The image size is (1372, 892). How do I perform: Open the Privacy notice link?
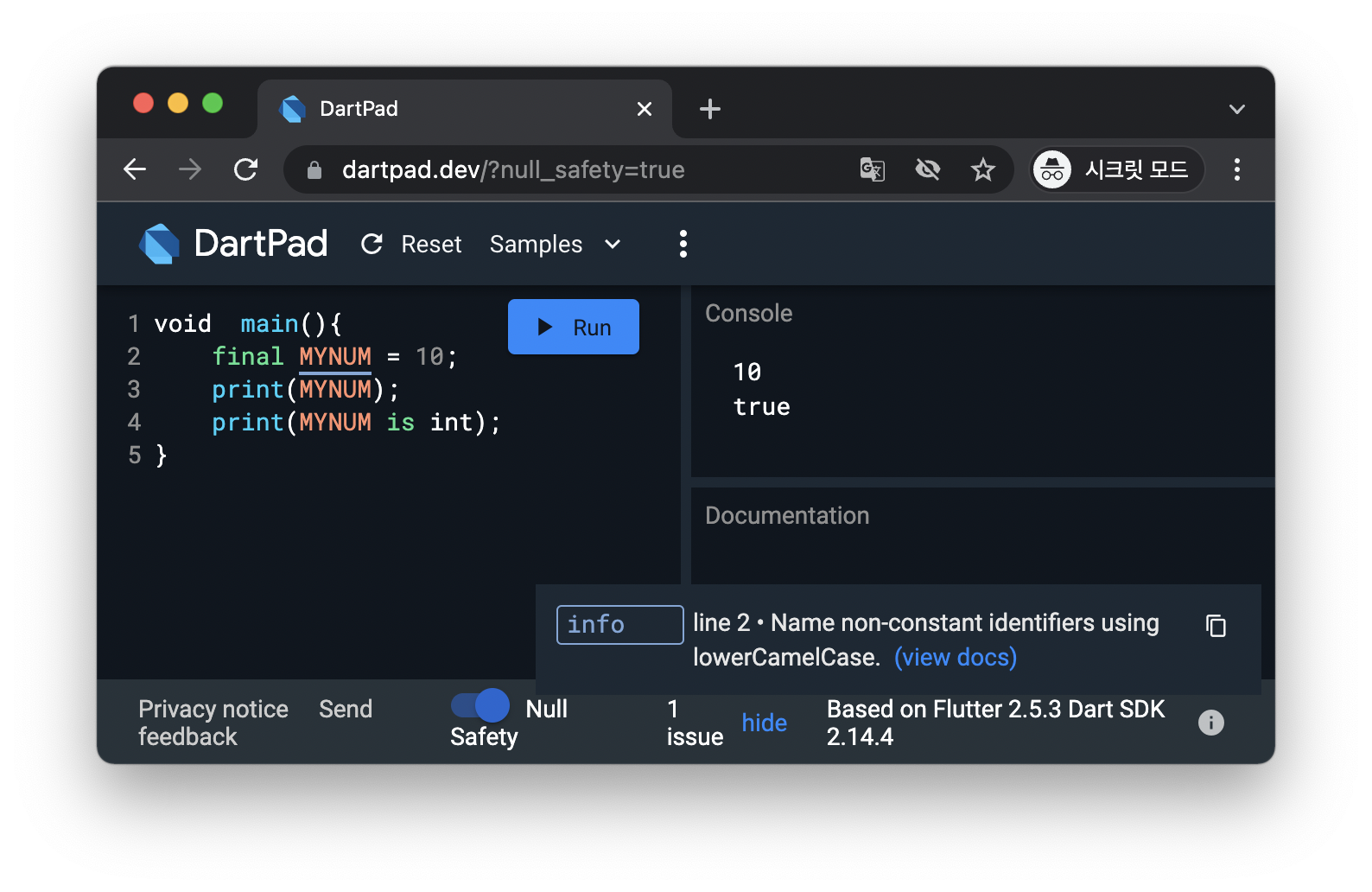click(213, 709)
